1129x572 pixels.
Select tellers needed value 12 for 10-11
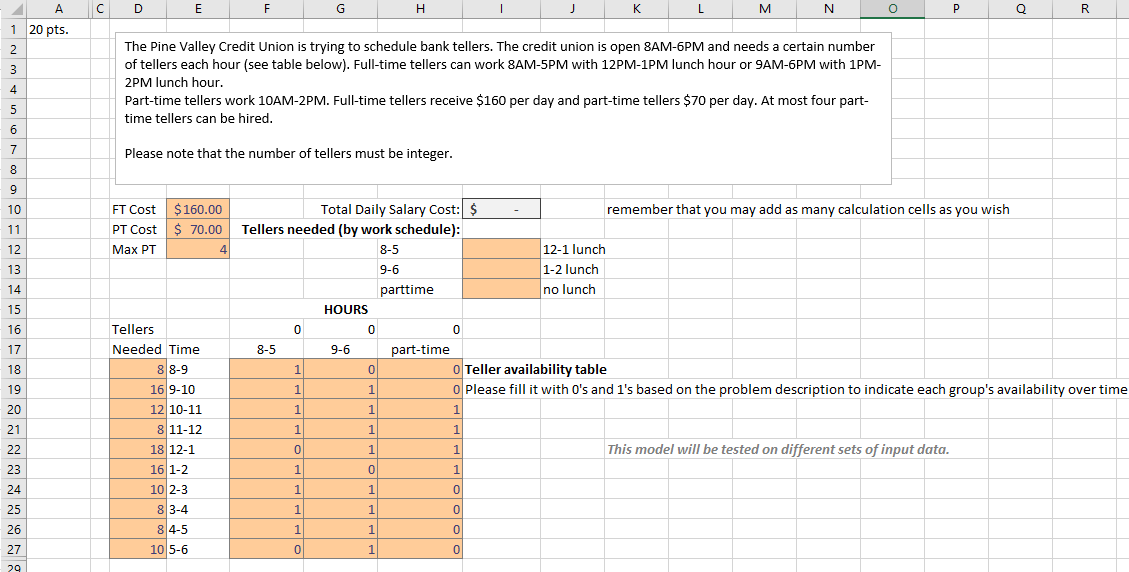pos(138,411)
